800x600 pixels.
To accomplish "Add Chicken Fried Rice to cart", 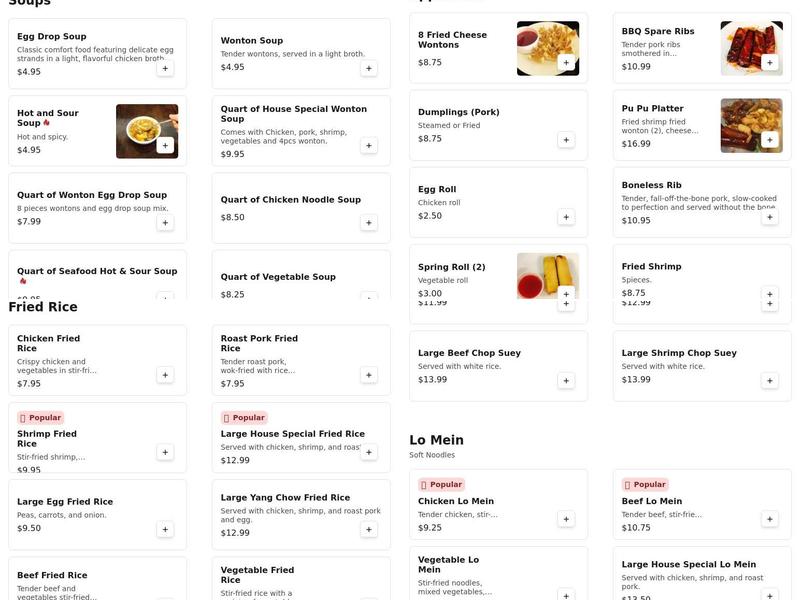I will tap(165, 375).
